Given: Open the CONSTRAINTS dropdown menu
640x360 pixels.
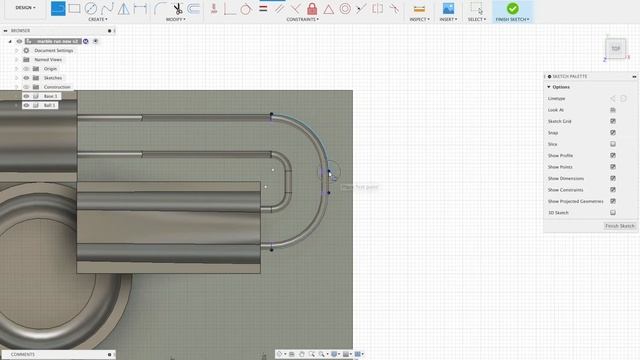Looking at the screenshot, I should point(302,19).
